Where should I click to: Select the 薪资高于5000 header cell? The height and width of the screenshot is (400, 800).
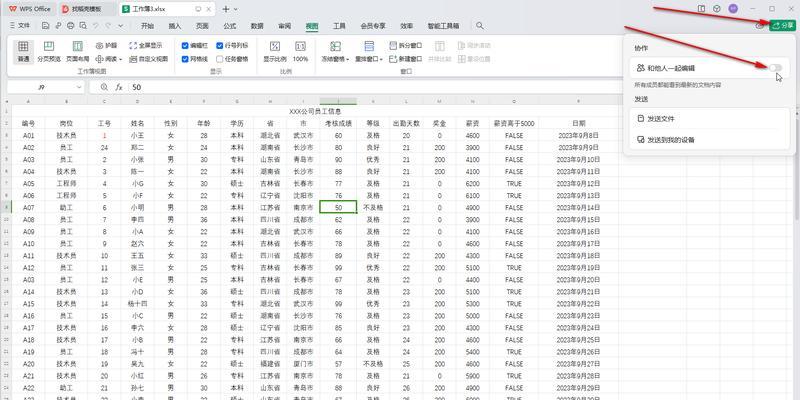pos(514,123)
